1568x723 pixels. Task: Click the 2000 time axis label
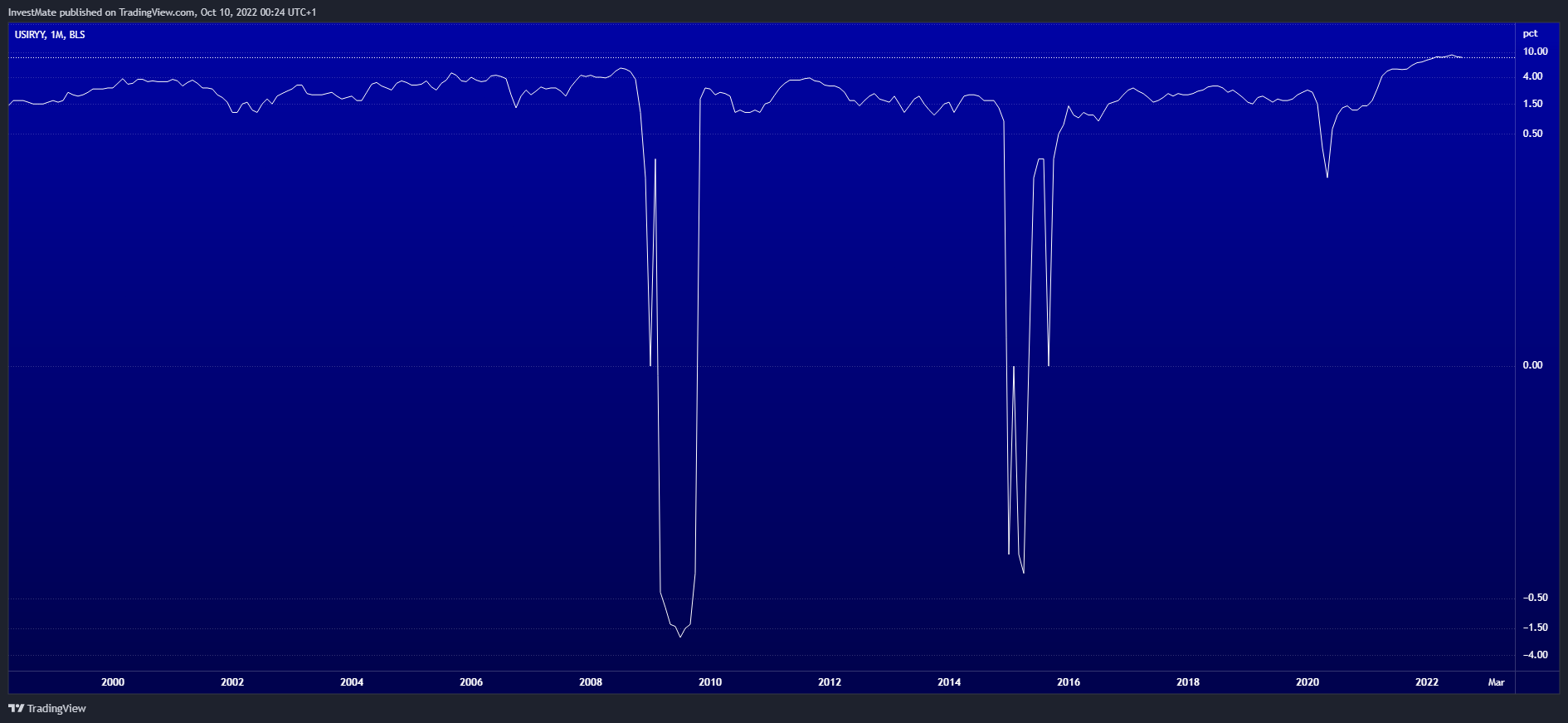click(113, 682)
